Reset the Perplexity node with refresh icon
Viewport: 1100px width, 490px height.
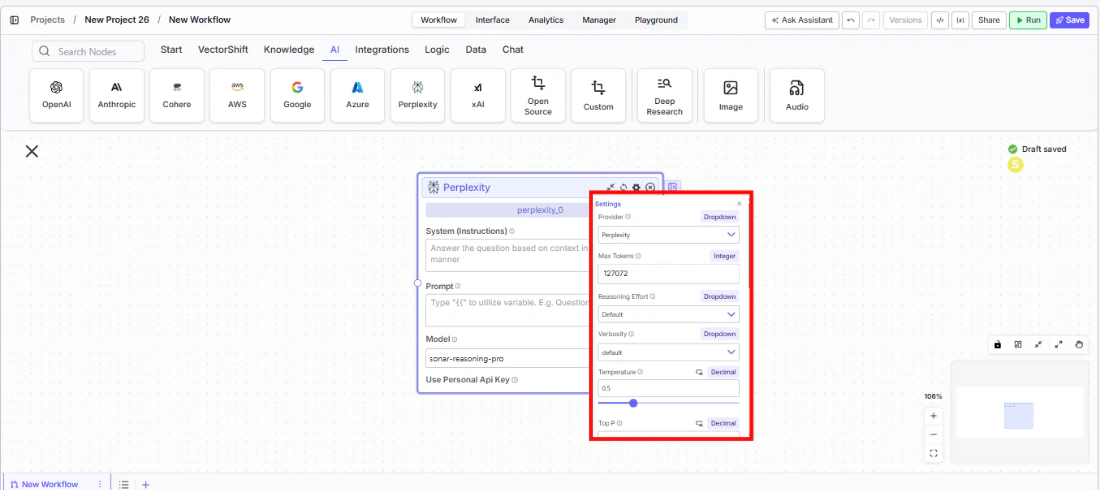[x=623, y=187]
